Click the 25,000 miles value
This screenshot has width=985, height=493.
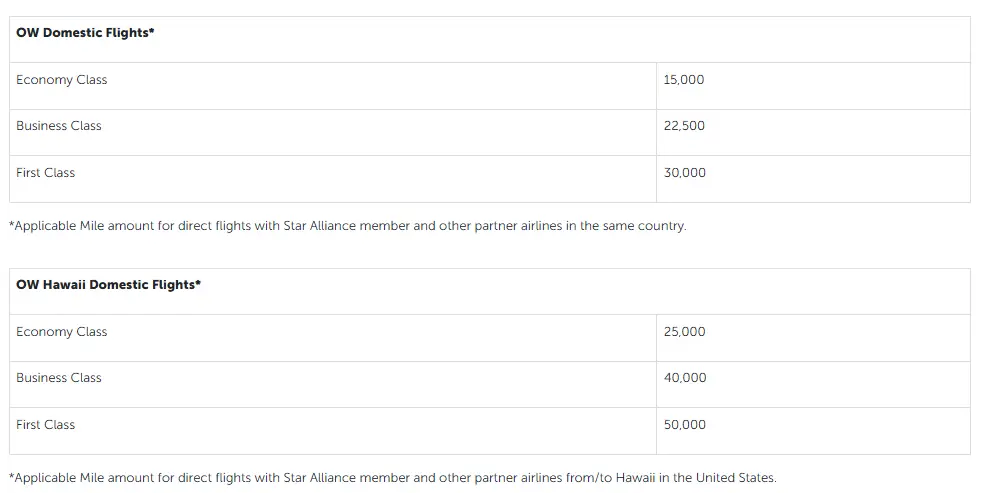684,332
